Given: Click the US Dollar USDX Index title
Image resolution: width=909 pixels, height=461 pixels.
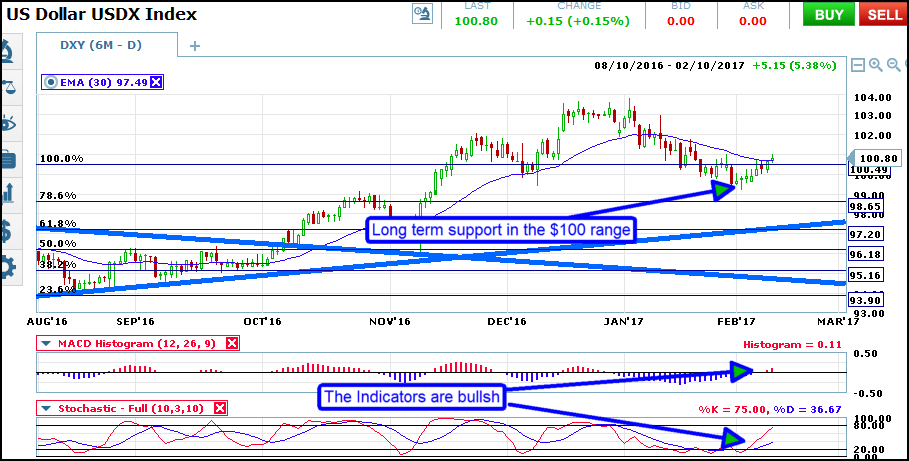Looking at the screenshot, I should [101, 14].
